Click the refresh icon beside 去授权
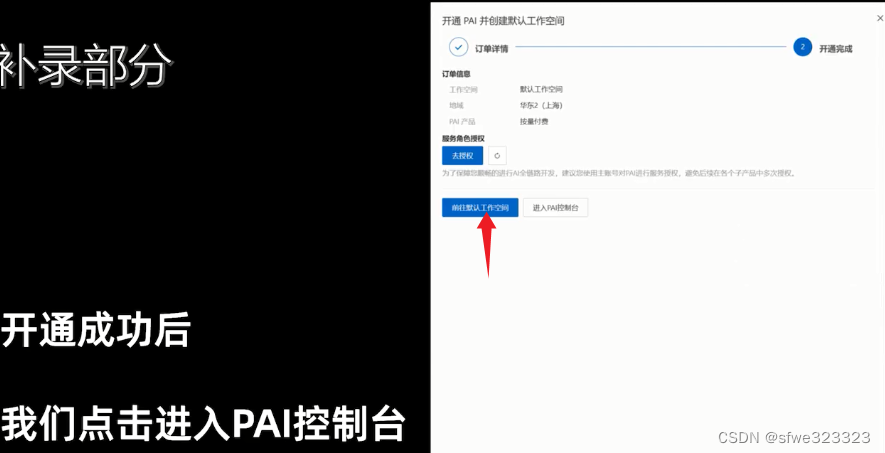The height and width of the screenshot is (453, 885). (497, 156)
